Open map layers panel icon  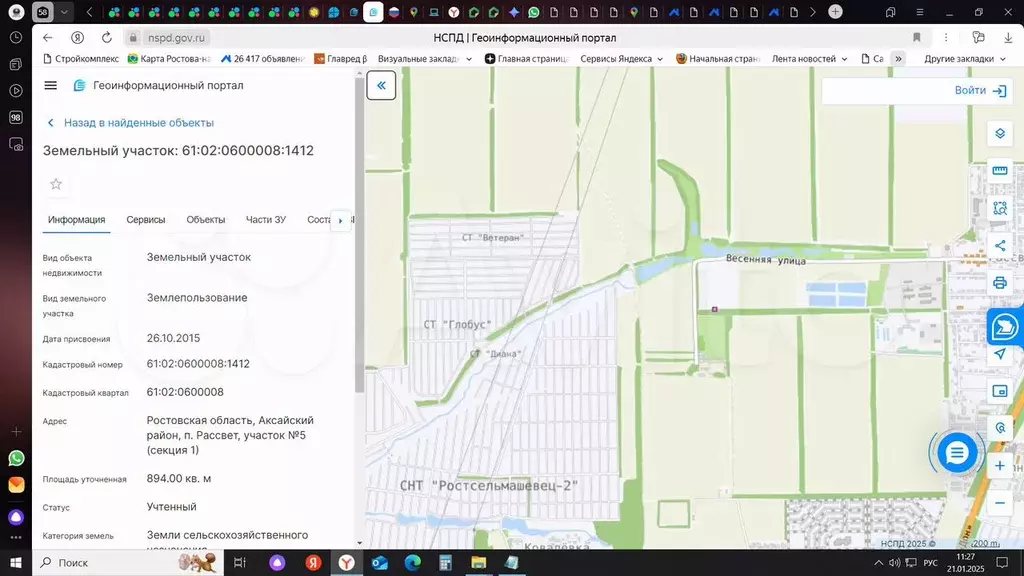tap(1000, 134)
